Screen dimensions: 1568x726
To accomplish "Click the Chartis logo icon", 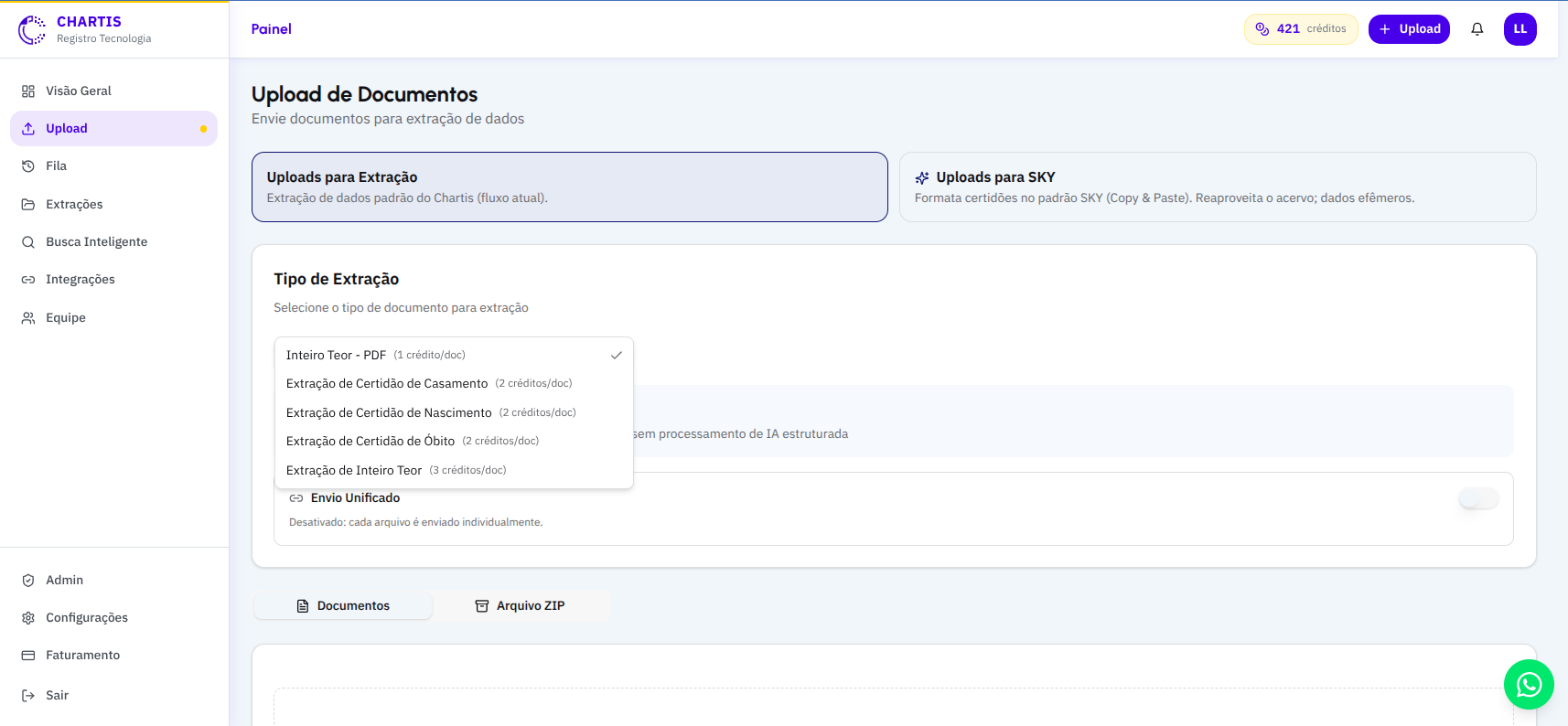I will click(32, 29).
